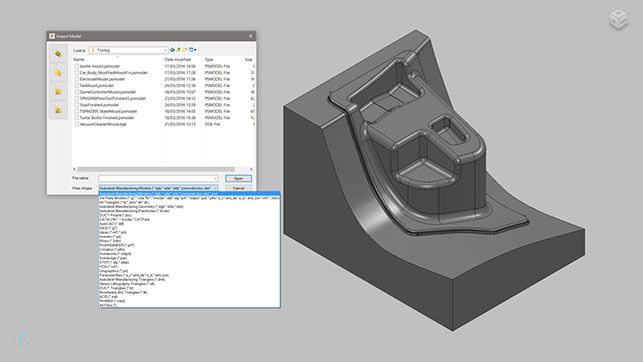
Task: Choose highlighted Autodesk Manufacturing Models file type
Action: click(189, 194)
